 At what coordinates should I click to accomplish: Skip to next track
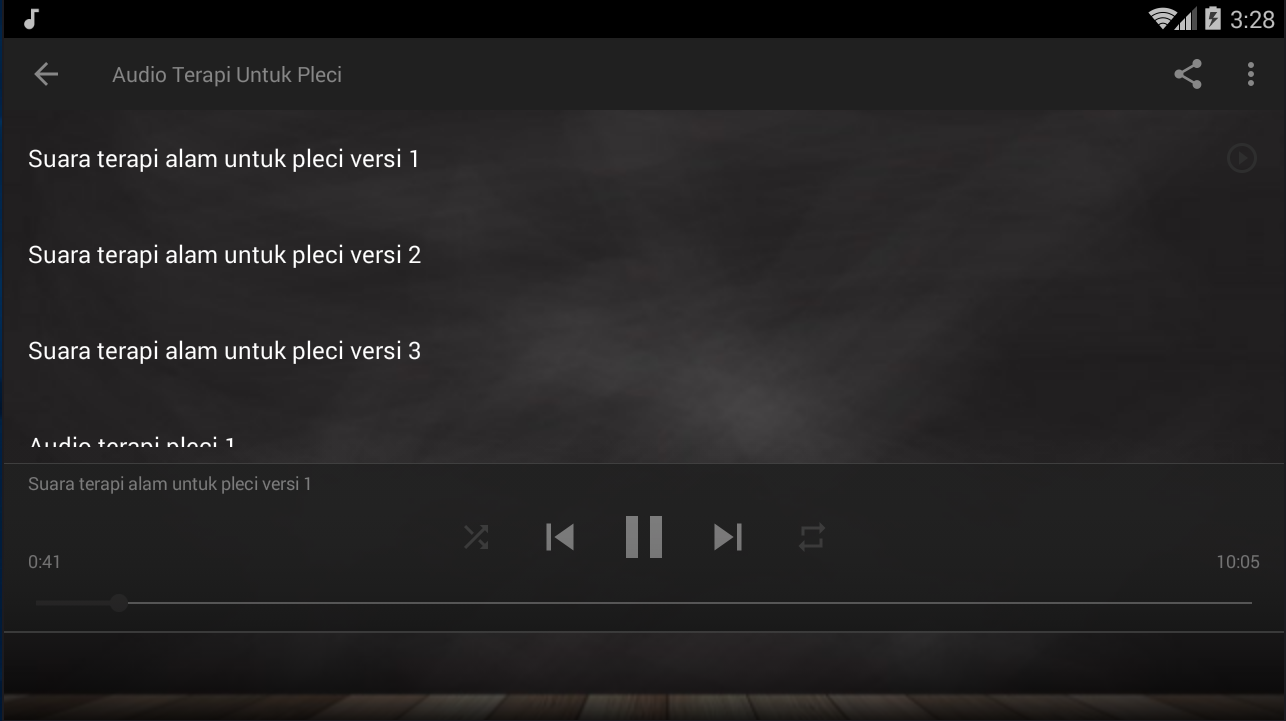click(728, 537)
